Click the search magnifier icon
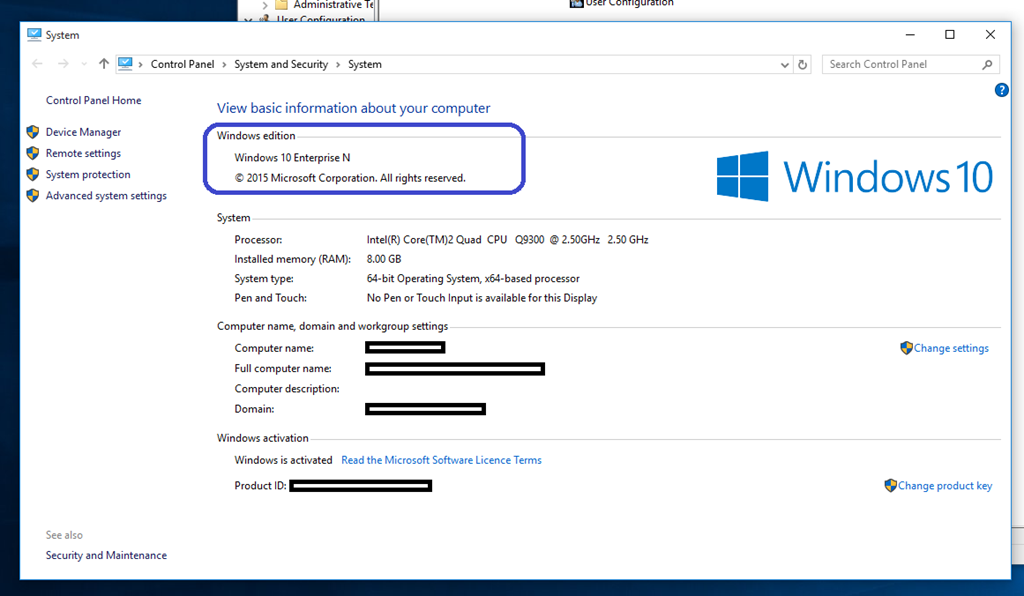 (x=987, y=65)
